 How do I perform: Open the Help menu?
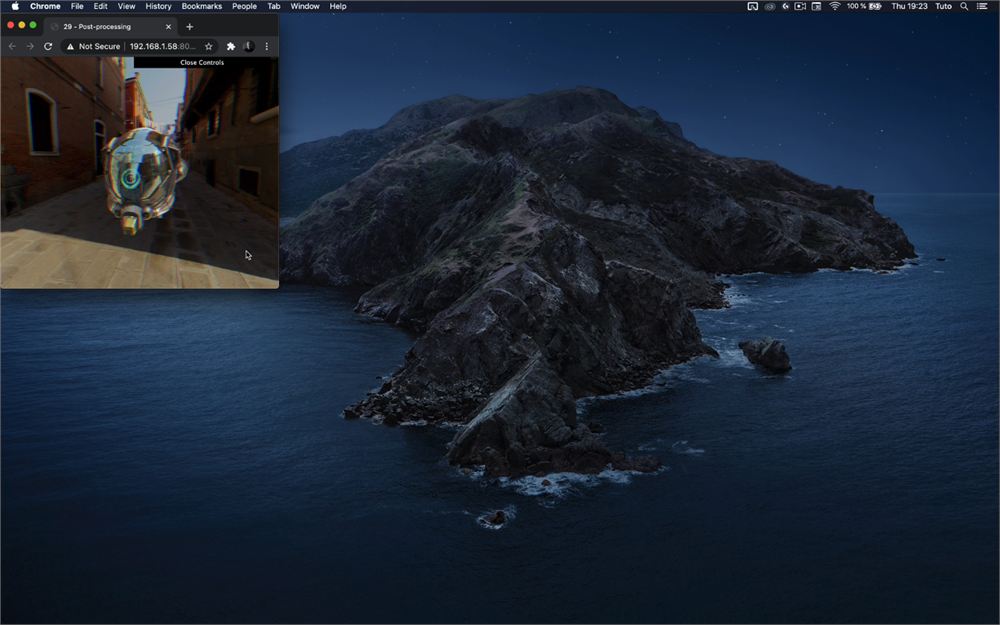pyautogui.click(x=338, y=6)
